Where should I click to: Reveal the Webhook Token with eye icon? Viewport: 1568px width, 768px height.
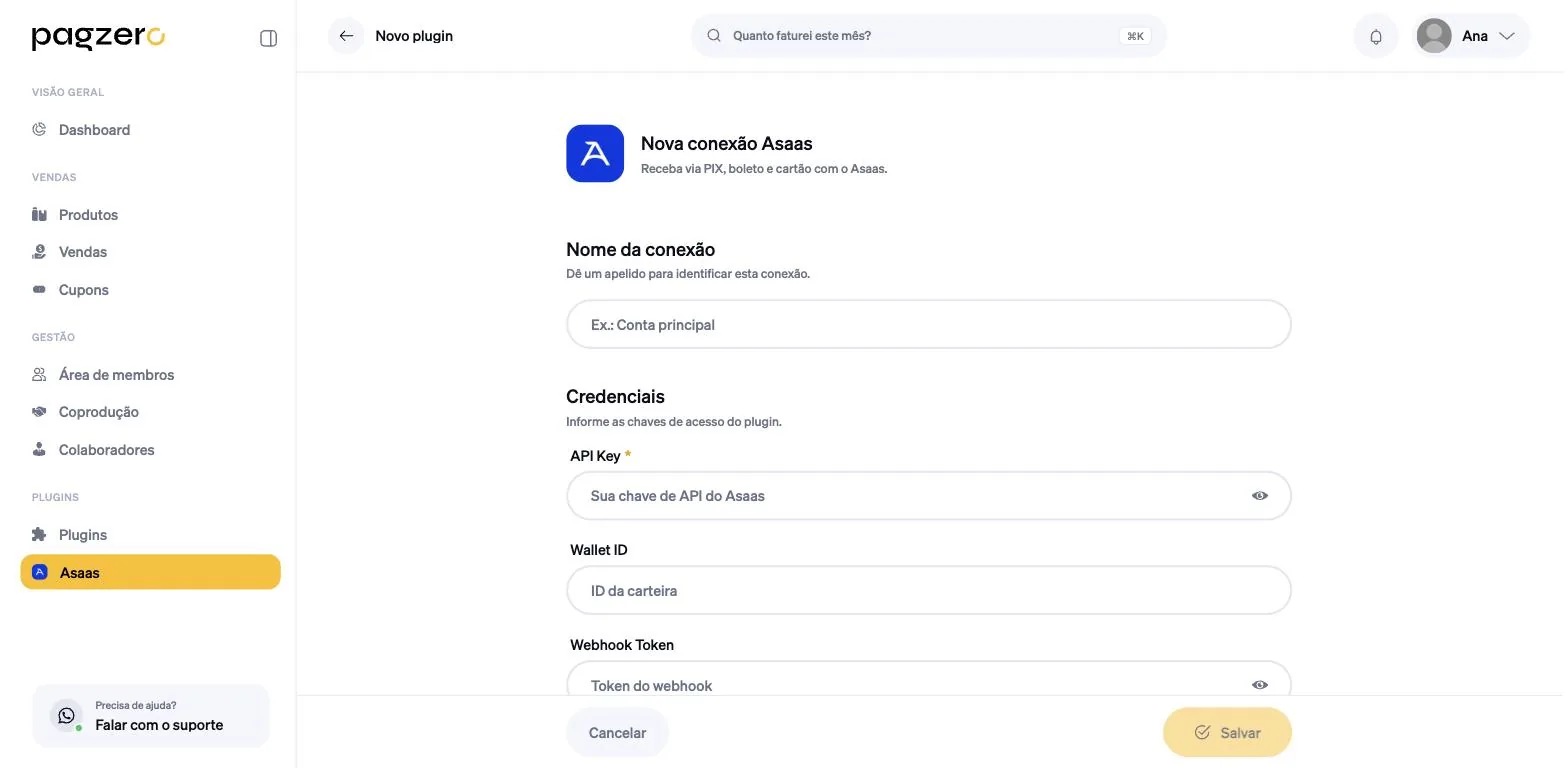1260,685
